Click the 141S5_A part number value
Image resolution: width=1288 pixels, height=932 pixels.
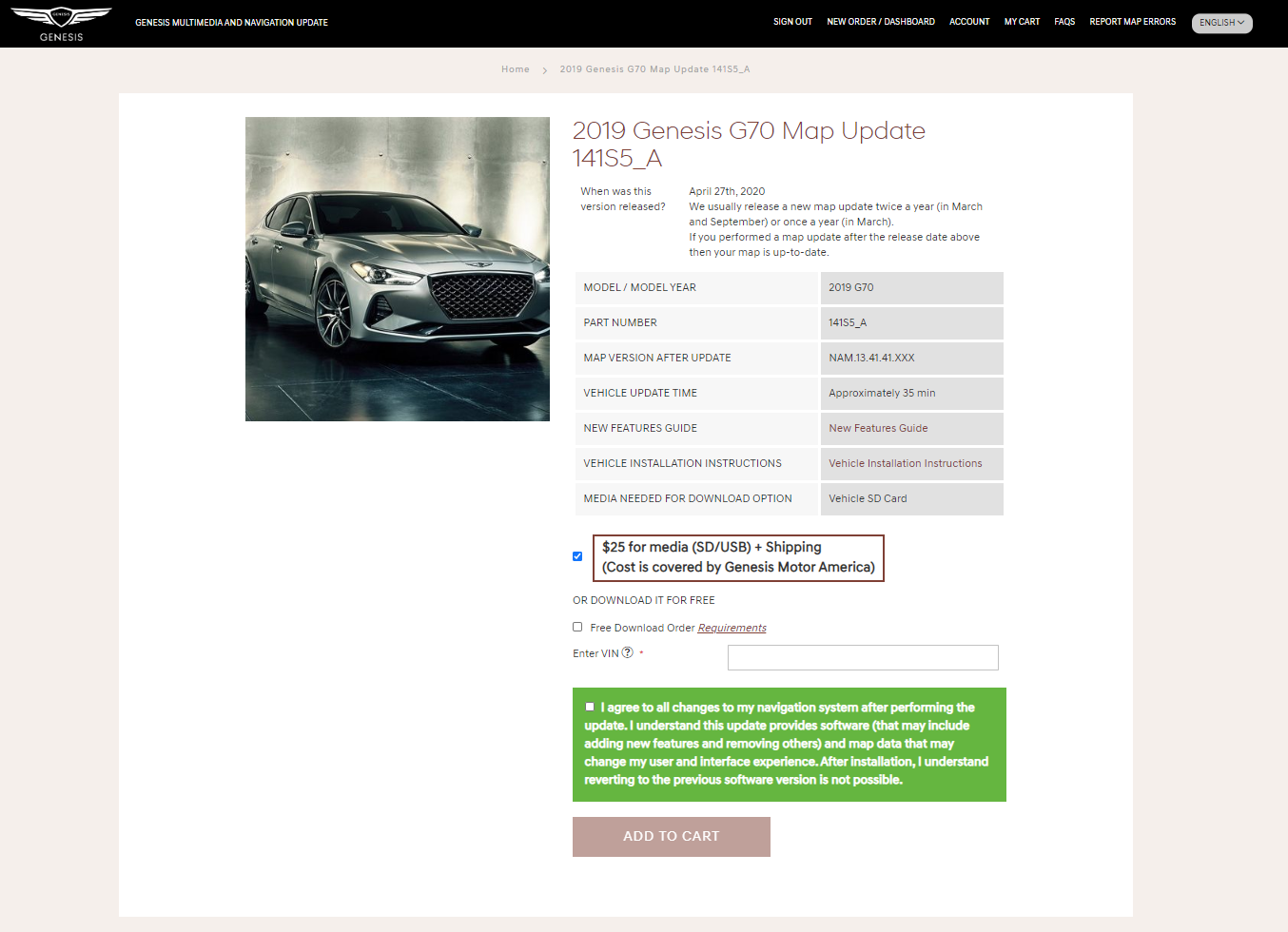848,322
